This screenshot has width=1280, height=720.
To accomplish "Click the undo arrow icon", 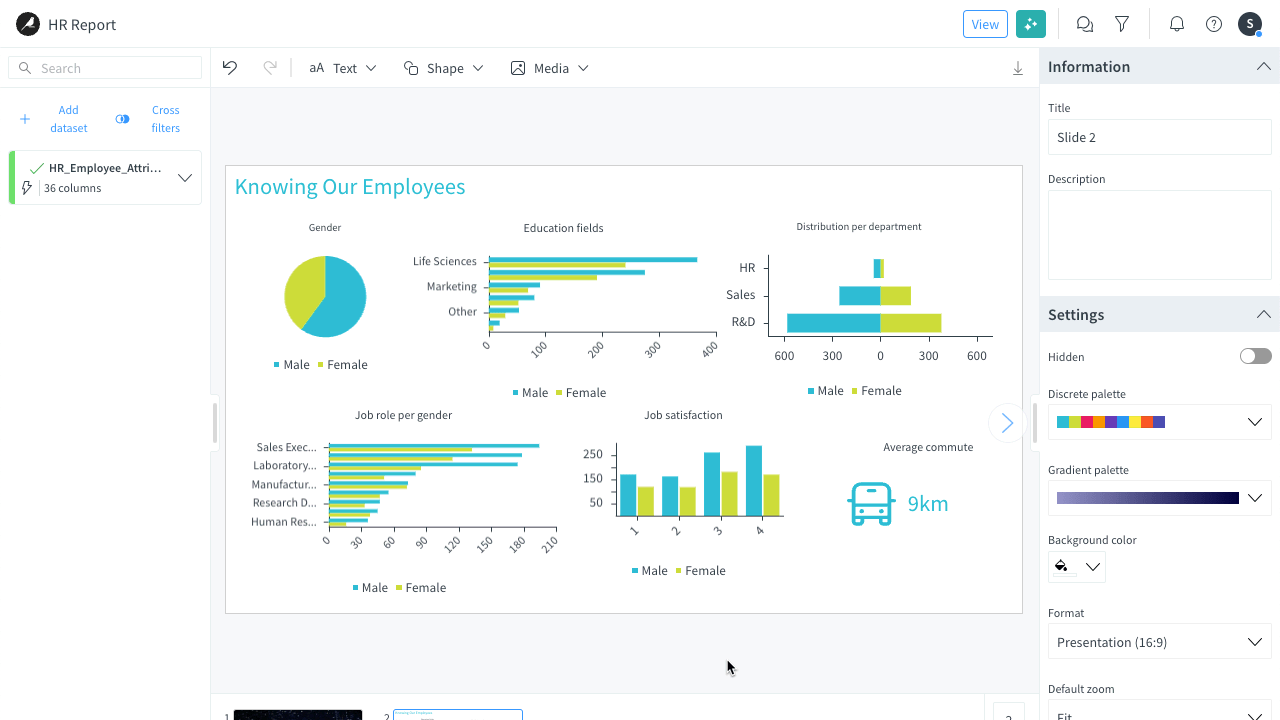I will 230,68.
